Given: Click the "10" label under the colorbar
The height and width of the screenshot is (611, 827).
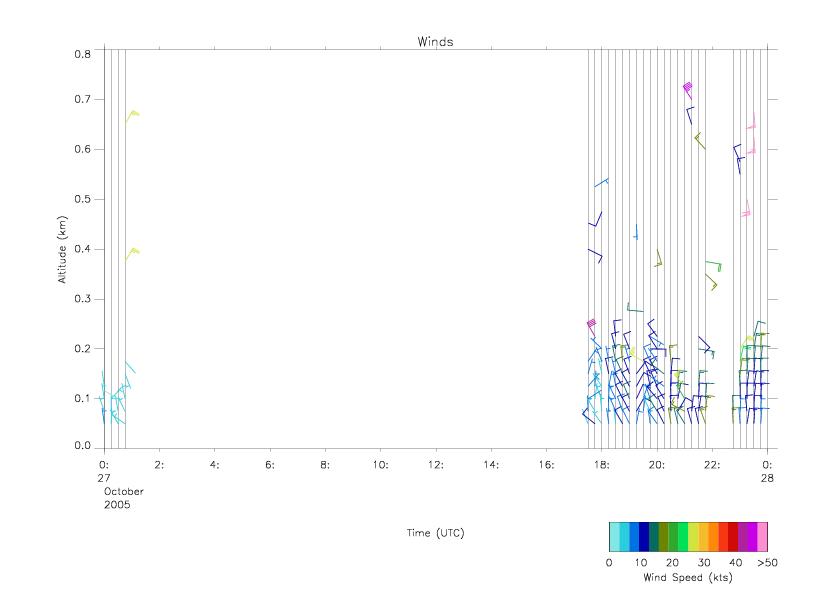Looking at the screenshot, I should pos(640,562).
